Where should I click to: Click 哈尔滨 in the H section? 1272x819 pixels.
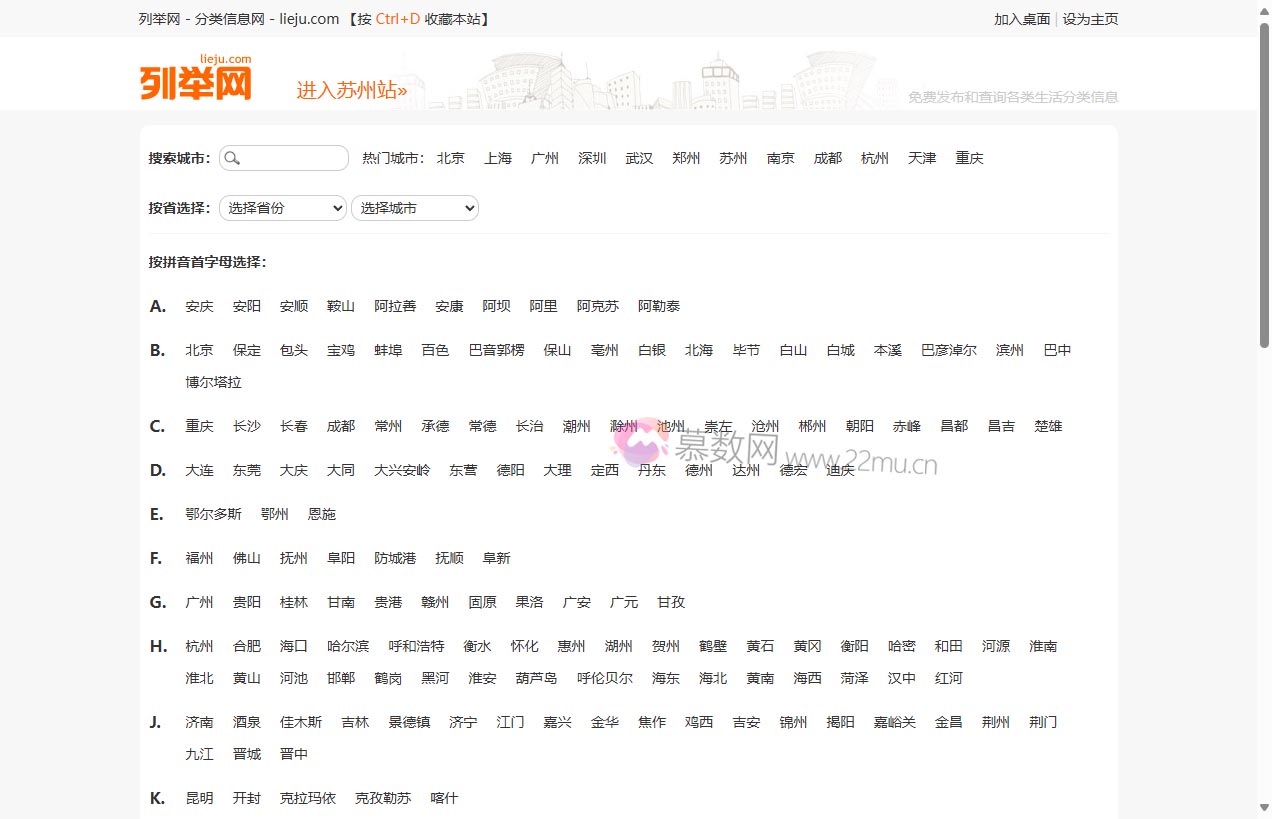pos(348,646)
